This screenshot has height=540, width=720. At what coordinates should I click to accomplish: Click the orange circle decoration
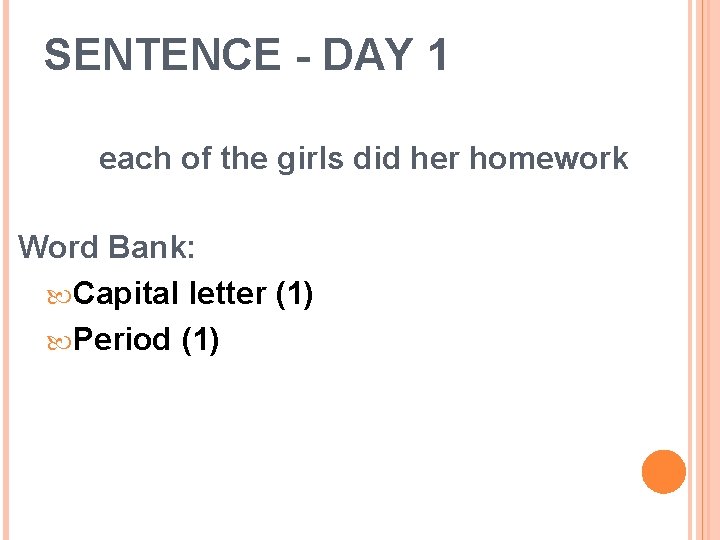tap(664, 472)
